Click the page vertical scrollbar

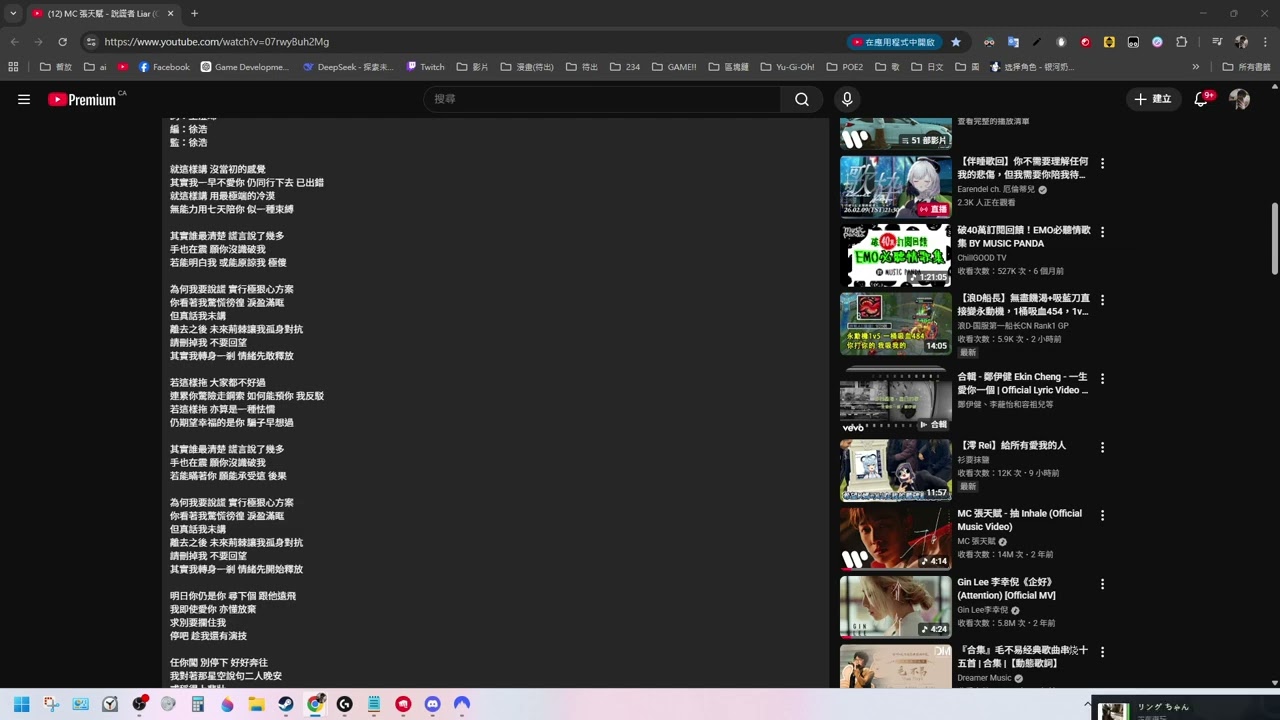(1274, 237)
